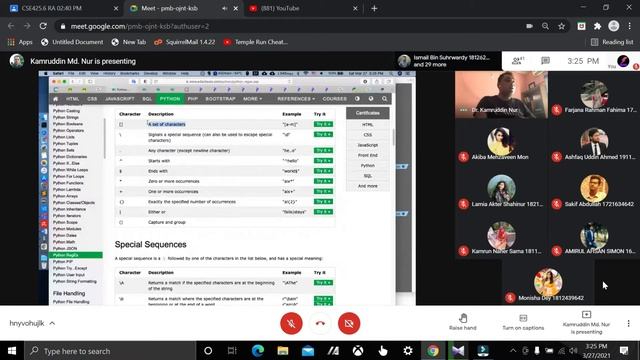
Task: Open the volume control in system tray
Action: click(x=573, y=351)
